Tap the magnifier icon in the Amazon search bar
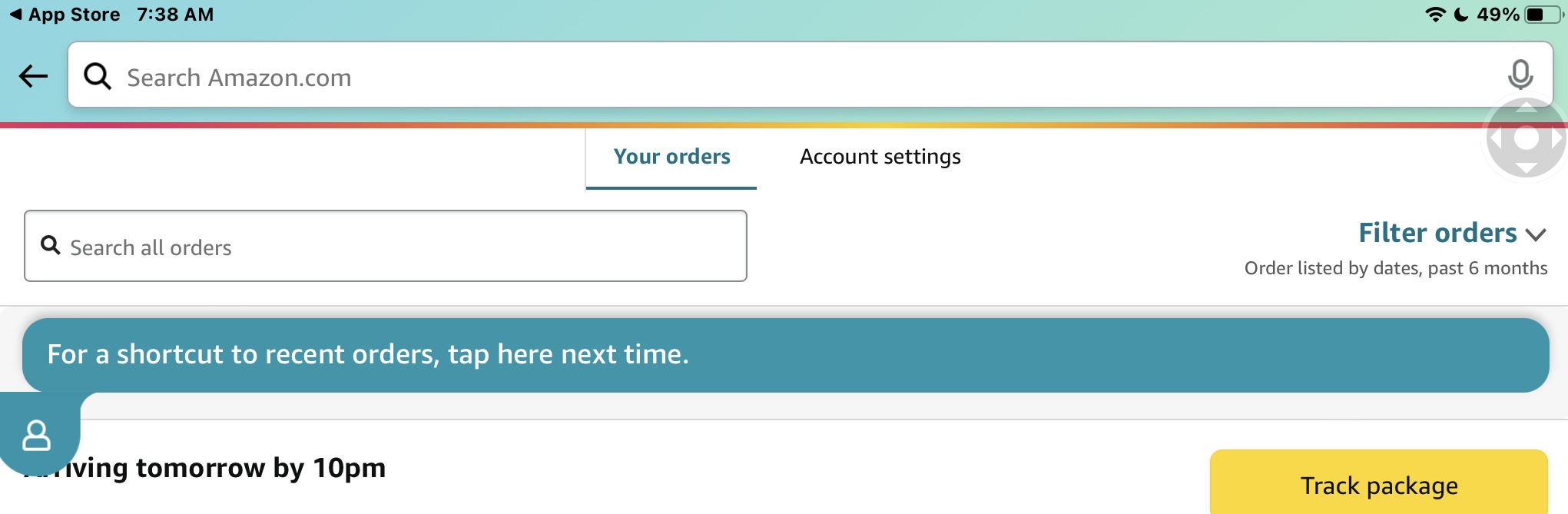Viewport: 1568px width, 514px height. point(98,76)
